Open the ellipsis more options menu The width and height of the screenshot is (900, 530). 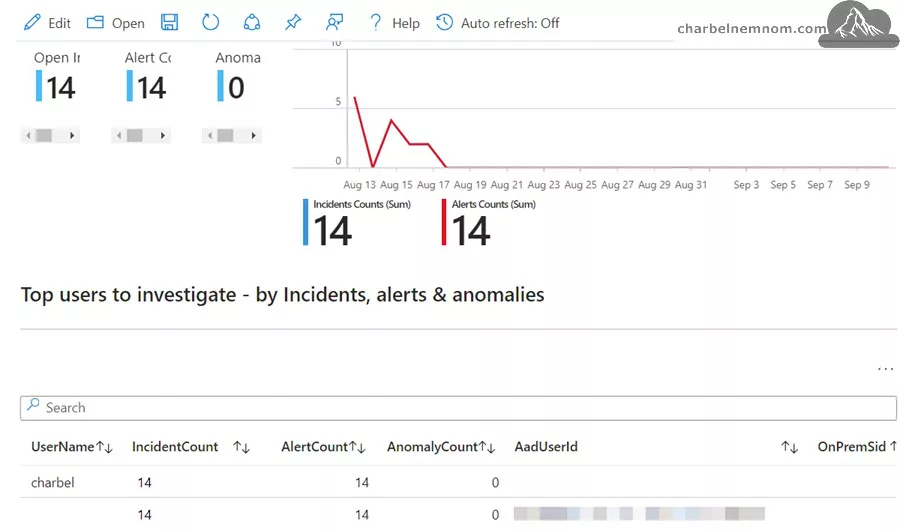886,369
